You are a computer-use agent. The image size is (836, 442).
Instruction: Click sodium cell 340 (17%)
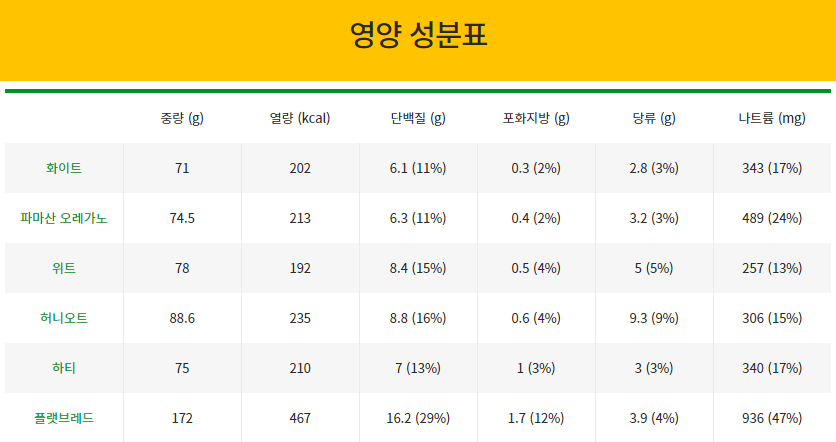pos(772,368)
